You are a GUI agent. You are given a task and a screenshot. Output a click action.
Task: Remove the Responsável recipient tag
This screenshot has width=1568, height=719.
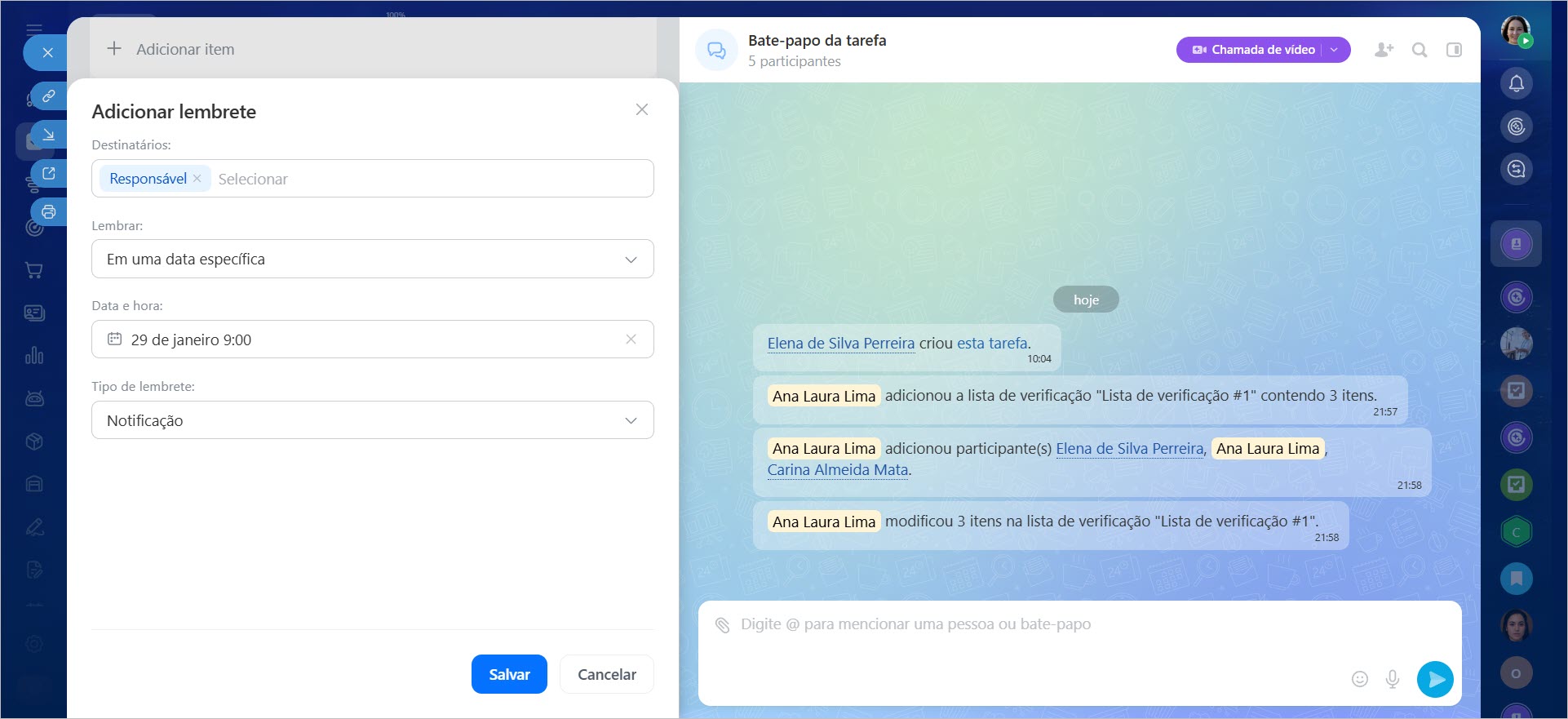197,179
